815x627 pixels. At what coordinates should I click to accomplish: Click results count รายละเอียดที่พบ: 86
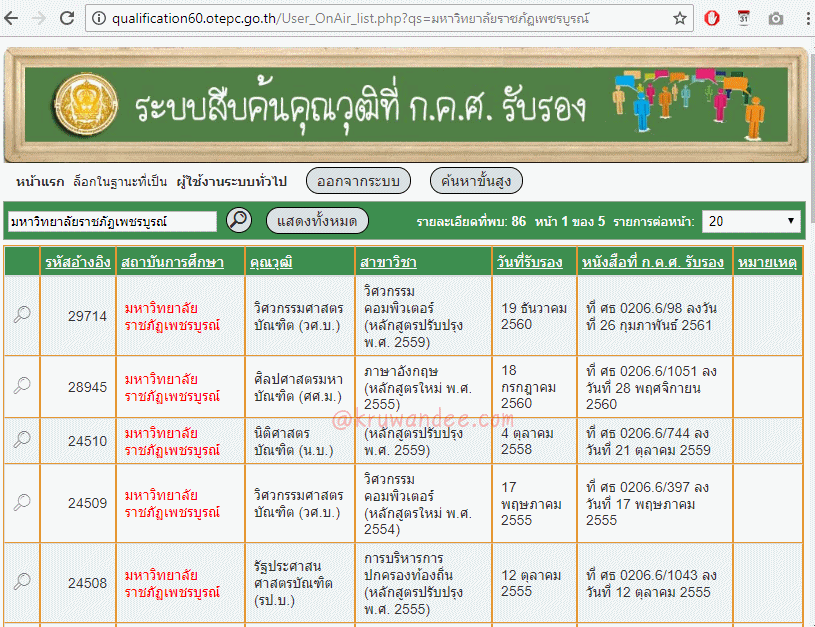click(471, 221)
